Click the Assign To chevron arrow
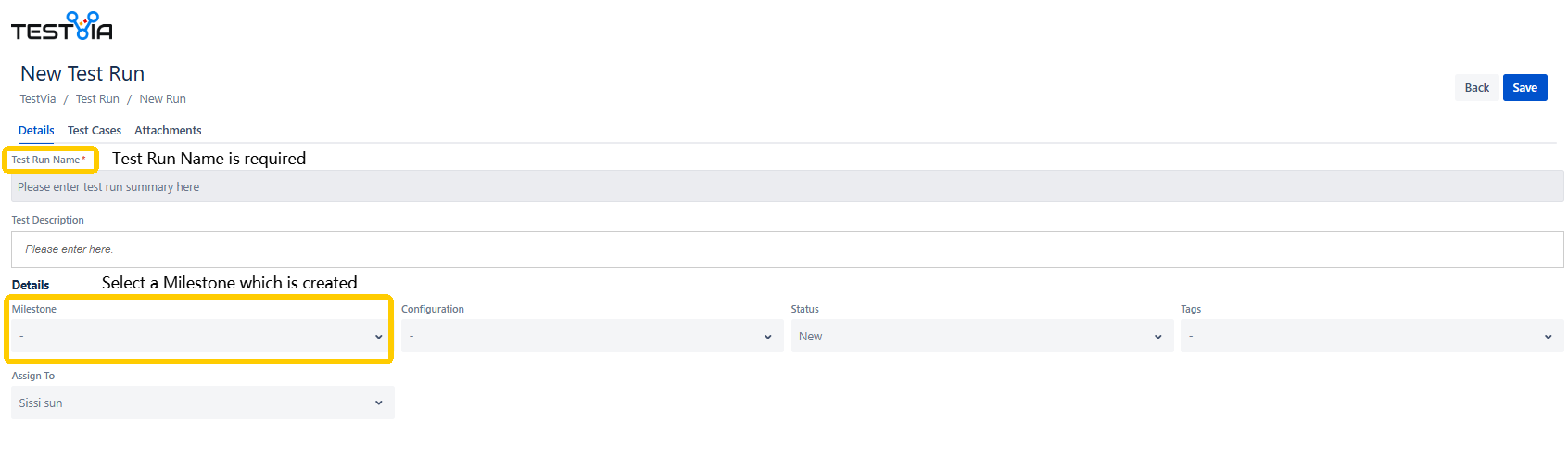The image size is (1568, 460). pos(378,403)
